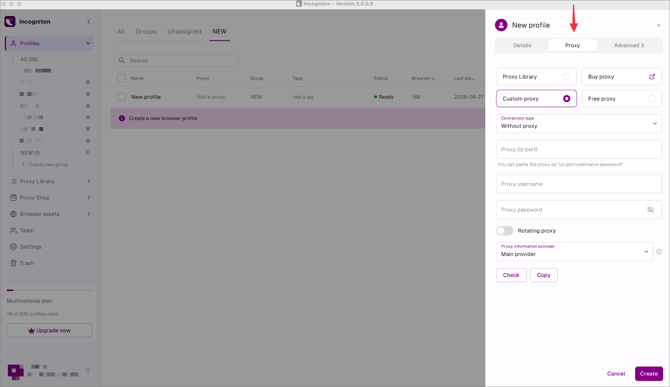Image resolution: width=670 pixels, height=387 pixels.
Task: Click the Settings gear icon
Action: point(13,246)
